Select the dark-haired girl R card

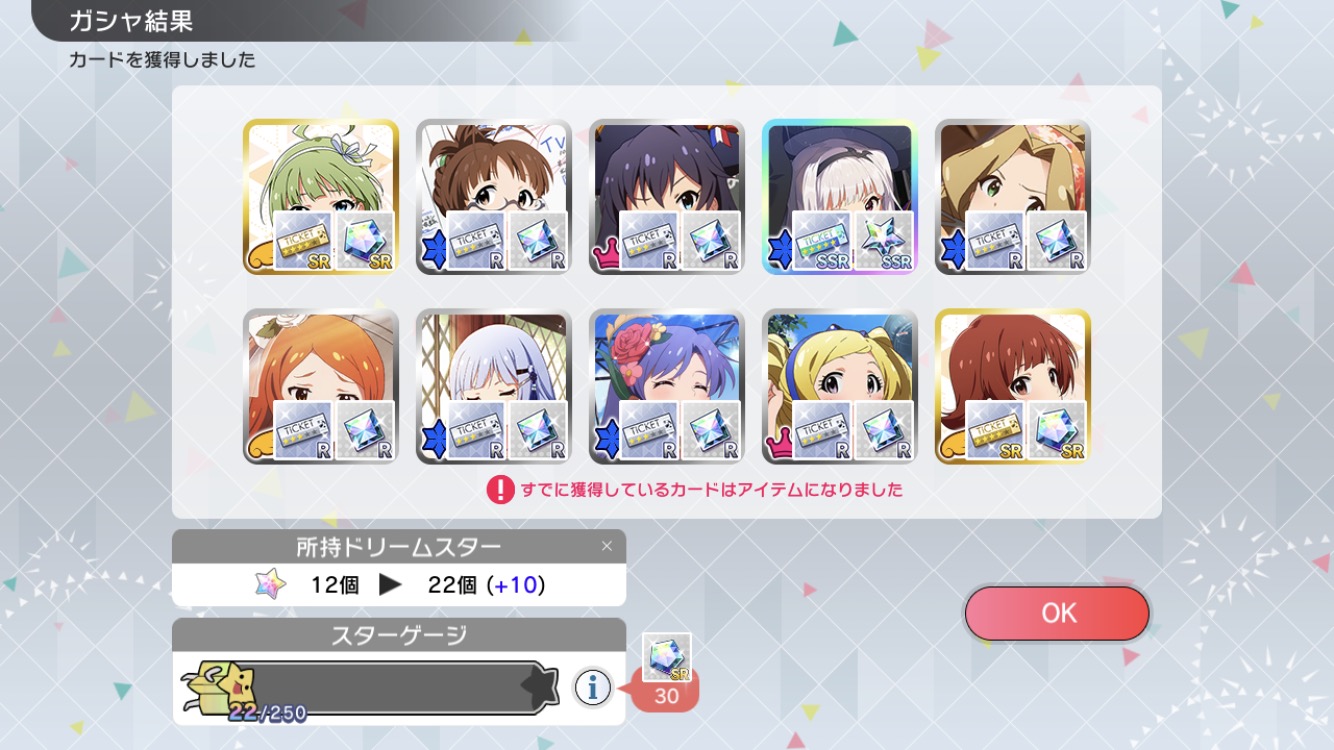tap(667, 197)
